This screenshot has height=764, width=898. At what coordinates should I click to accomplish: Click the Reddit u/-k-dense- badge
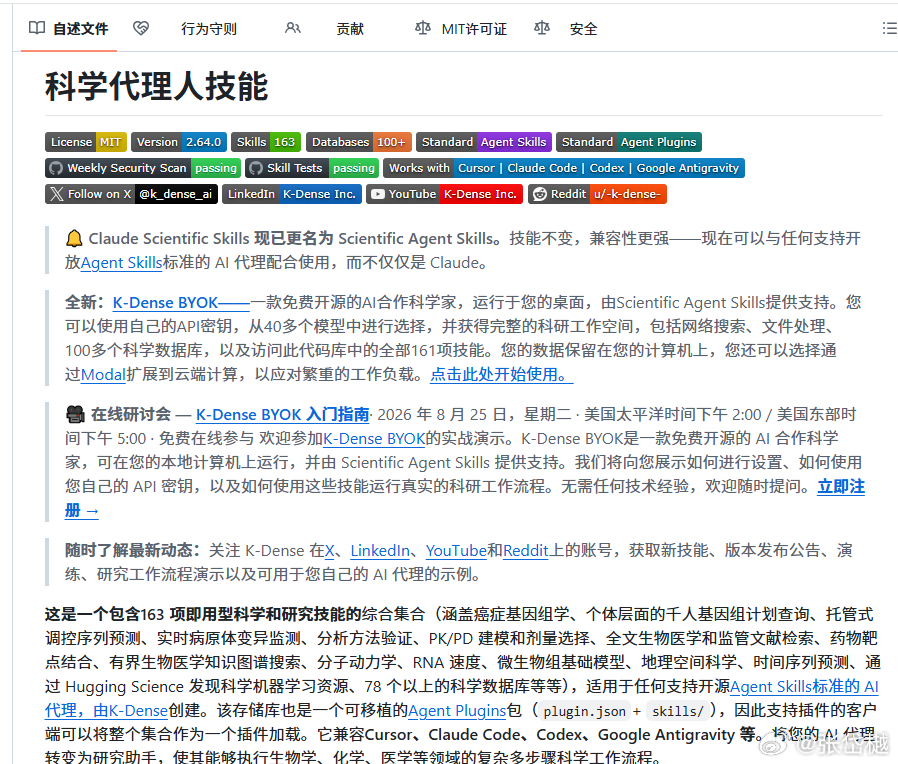coord(597,194)
